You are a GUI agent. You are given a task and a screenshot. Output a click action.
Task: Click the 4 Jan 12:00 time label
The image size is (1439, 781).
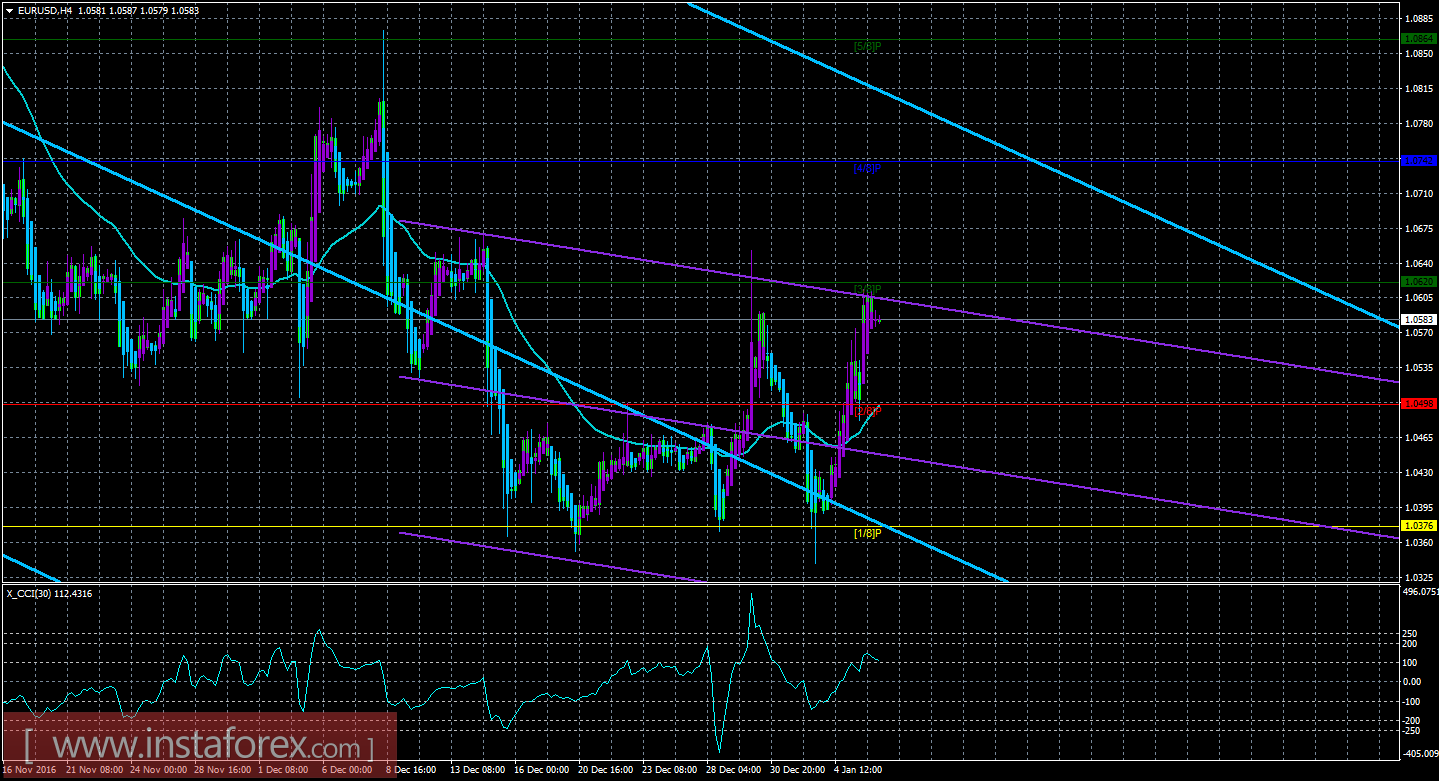coord(856,771)
